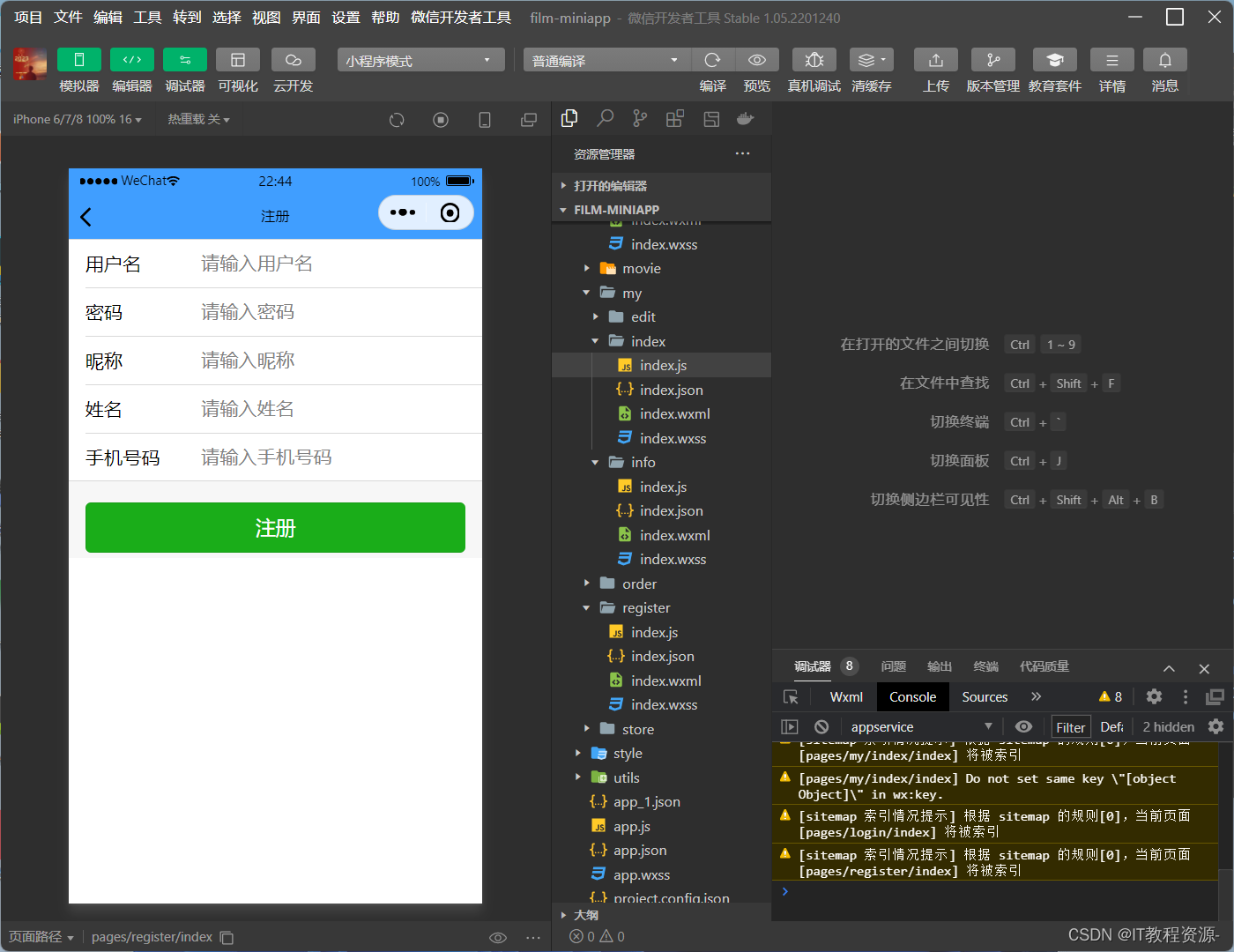1234x952 pixels.
Task: Clear the console with block icon
Action: [821, 726]
